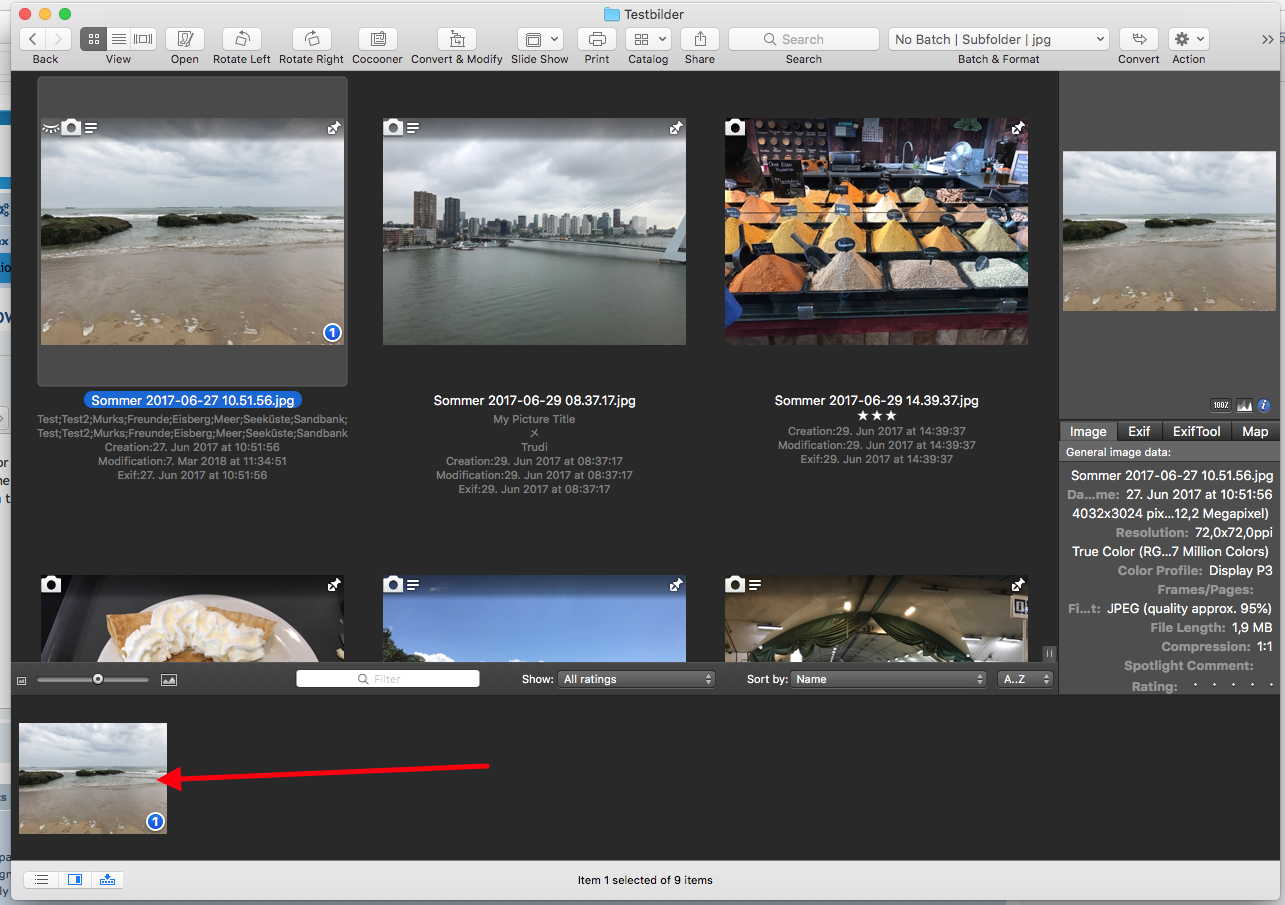1285x905 pixels.
Task: Select the beach thumbnail in the drop area
Action: 93,778
